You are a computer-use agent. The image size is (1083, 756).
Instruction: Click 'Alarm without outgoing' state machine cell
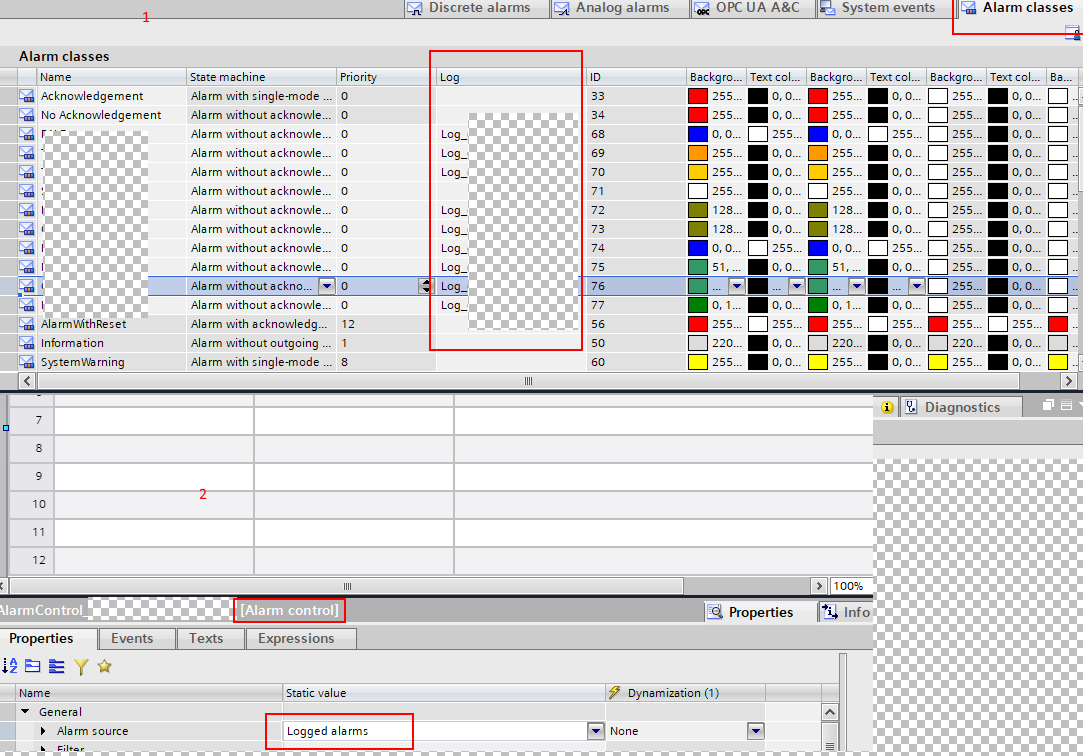pyautogui.click(x=261, y=343)
